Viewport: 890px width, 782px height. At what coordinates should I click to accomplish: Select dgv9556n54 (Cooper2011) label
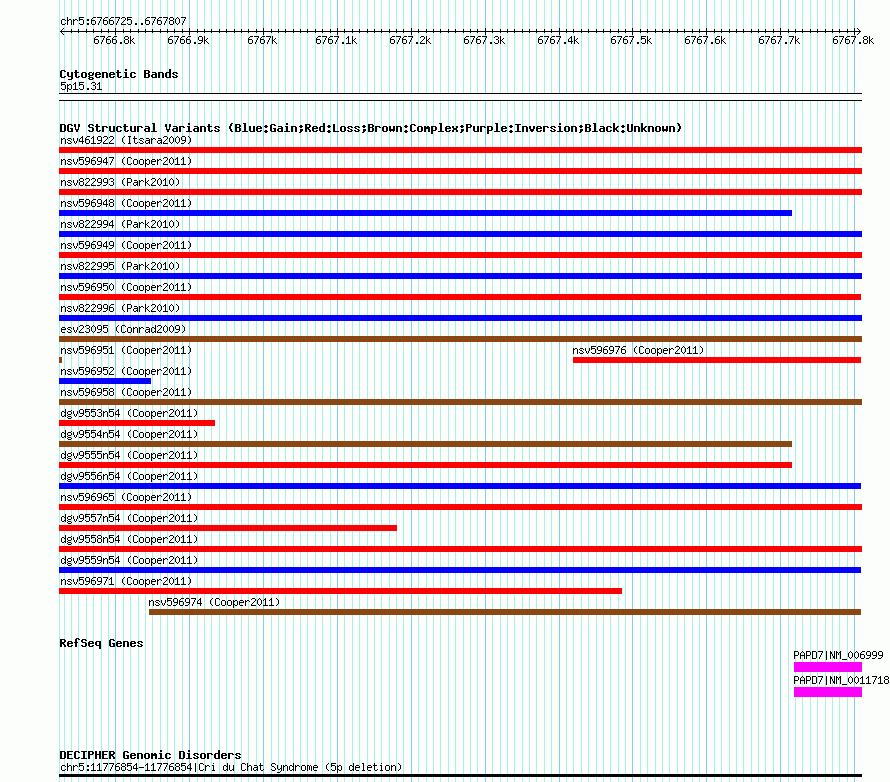pyautogui.click(x=129, y=476)
